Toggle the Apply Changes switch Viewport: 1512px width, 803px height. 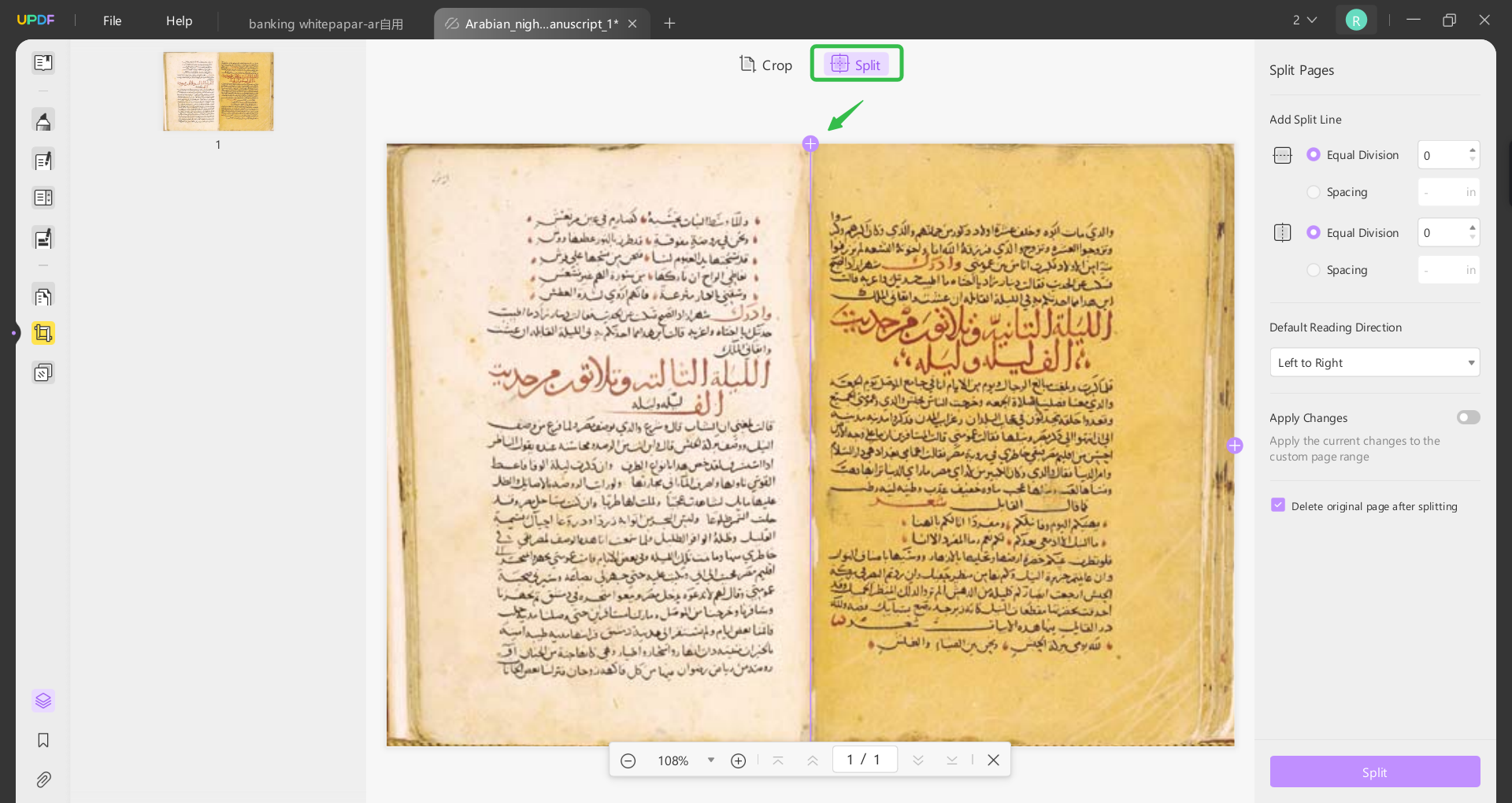click(x=1468, y=417)
